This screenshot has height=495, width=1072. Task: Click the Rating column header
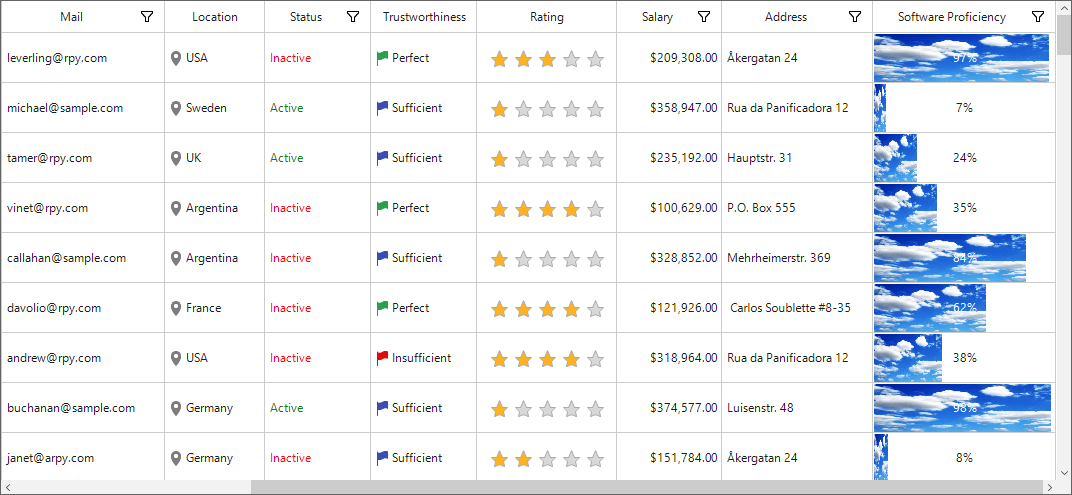coord(547,17)
